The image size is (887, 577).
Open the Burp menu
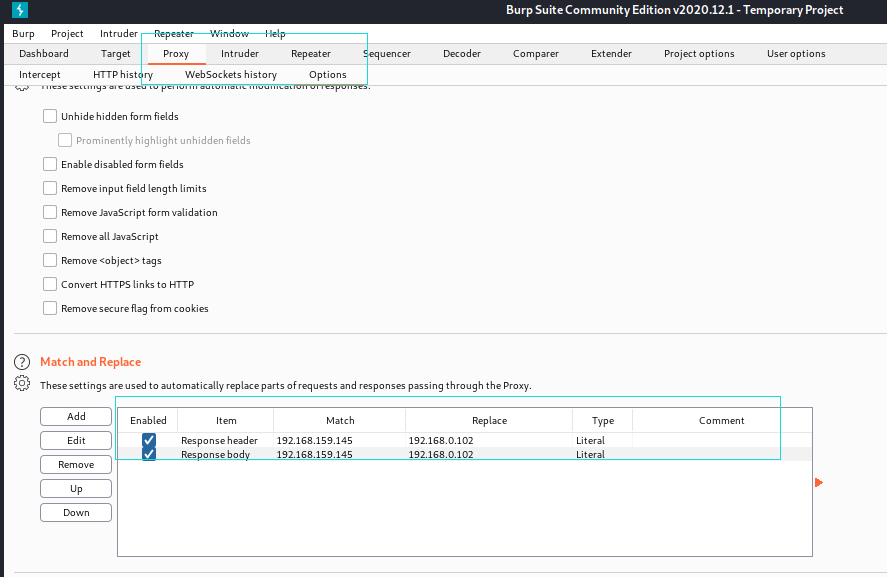[x=23, y=33]
